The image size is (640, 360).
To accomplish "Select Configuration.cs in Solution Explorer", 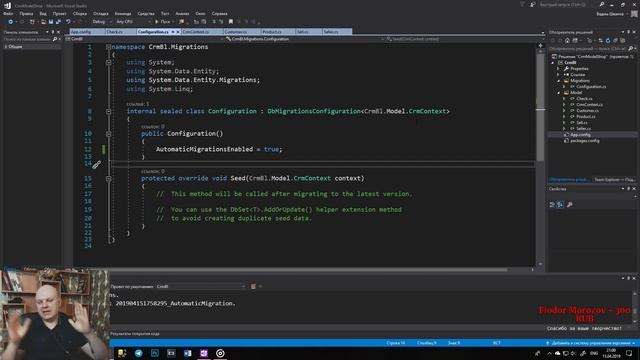I will [591, 87].
